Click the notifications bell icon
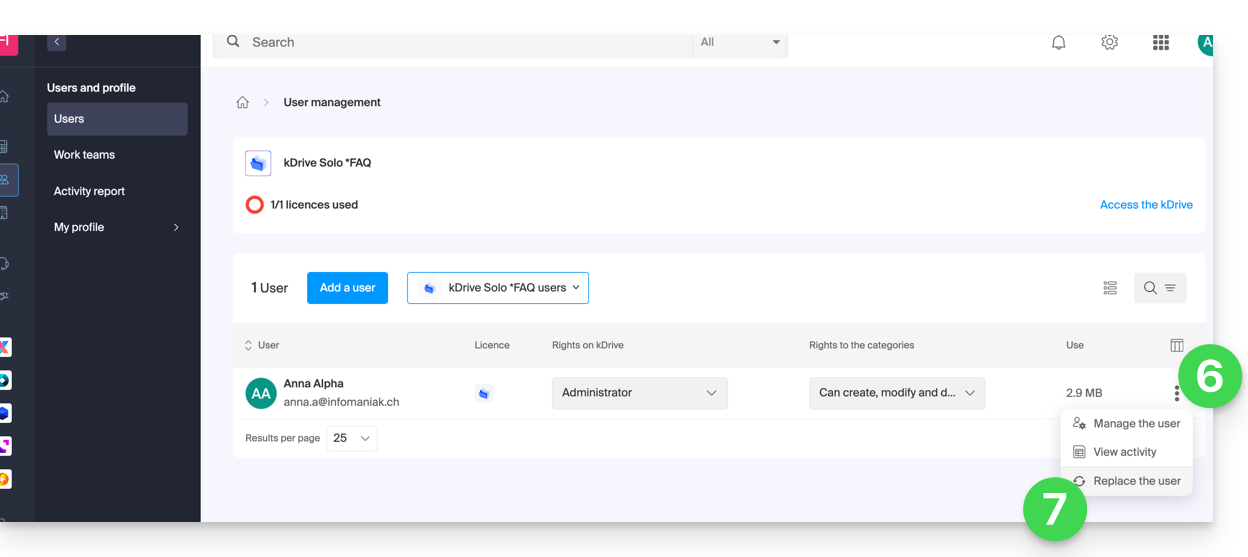The image size is (1248, 557). pos(1058,43)
